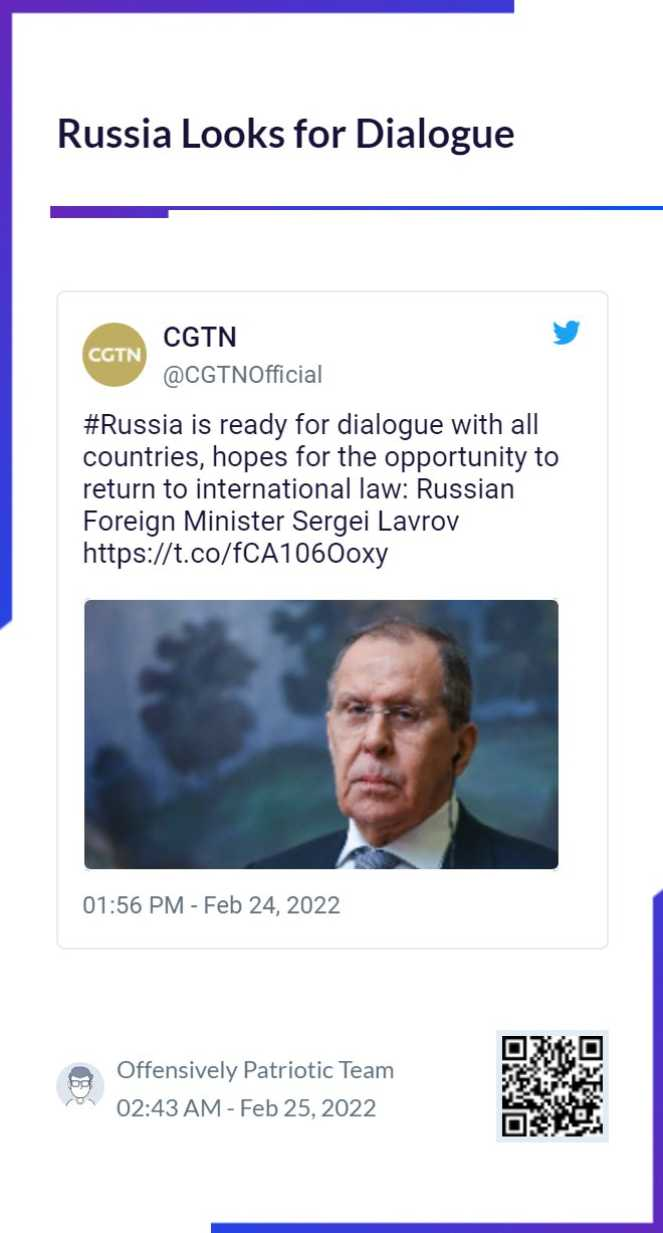
Task: Open the @CGTNOfficial handle
Action: coord(242,375)
